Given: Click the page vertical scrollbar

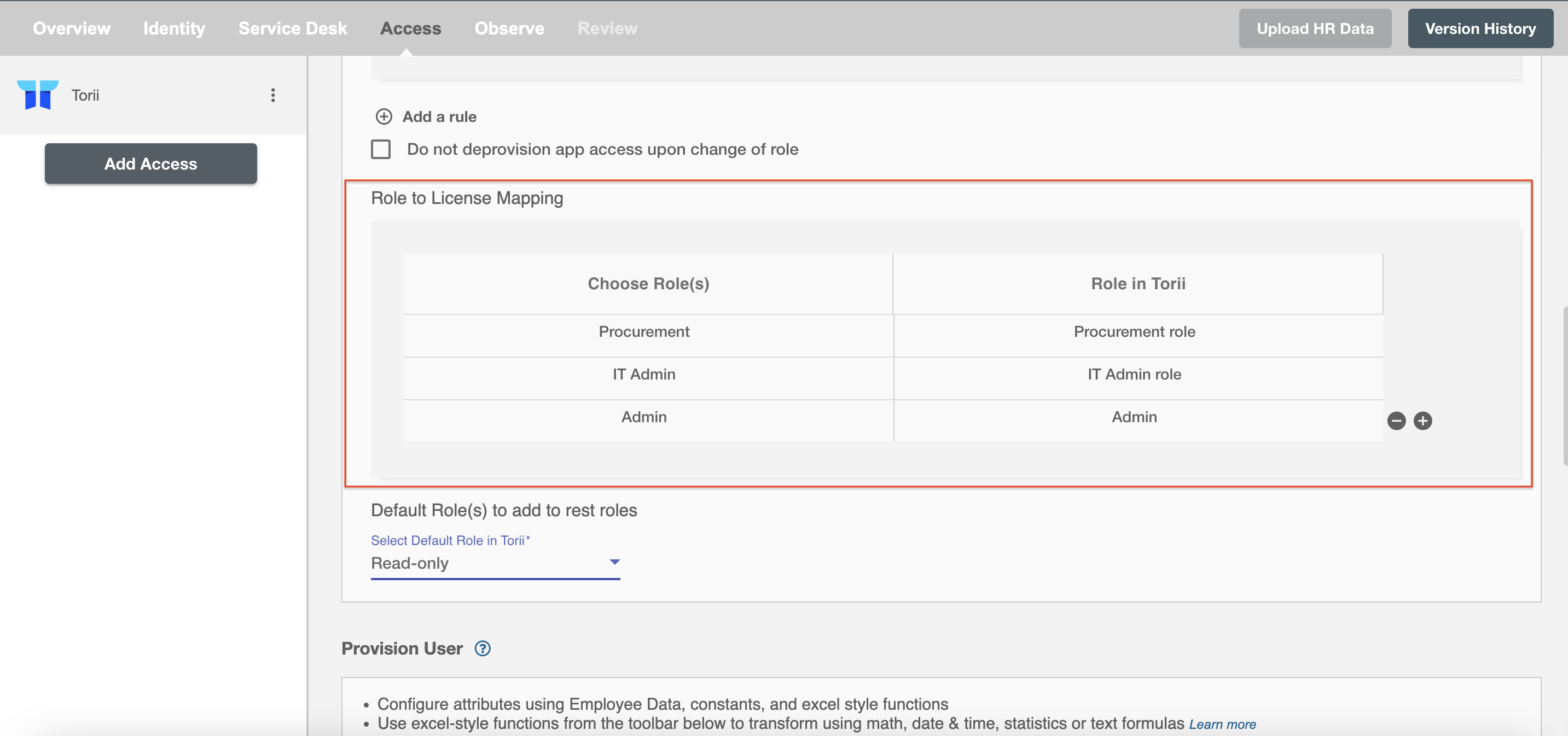Looking at the screenshot, I should (1565, 386).
